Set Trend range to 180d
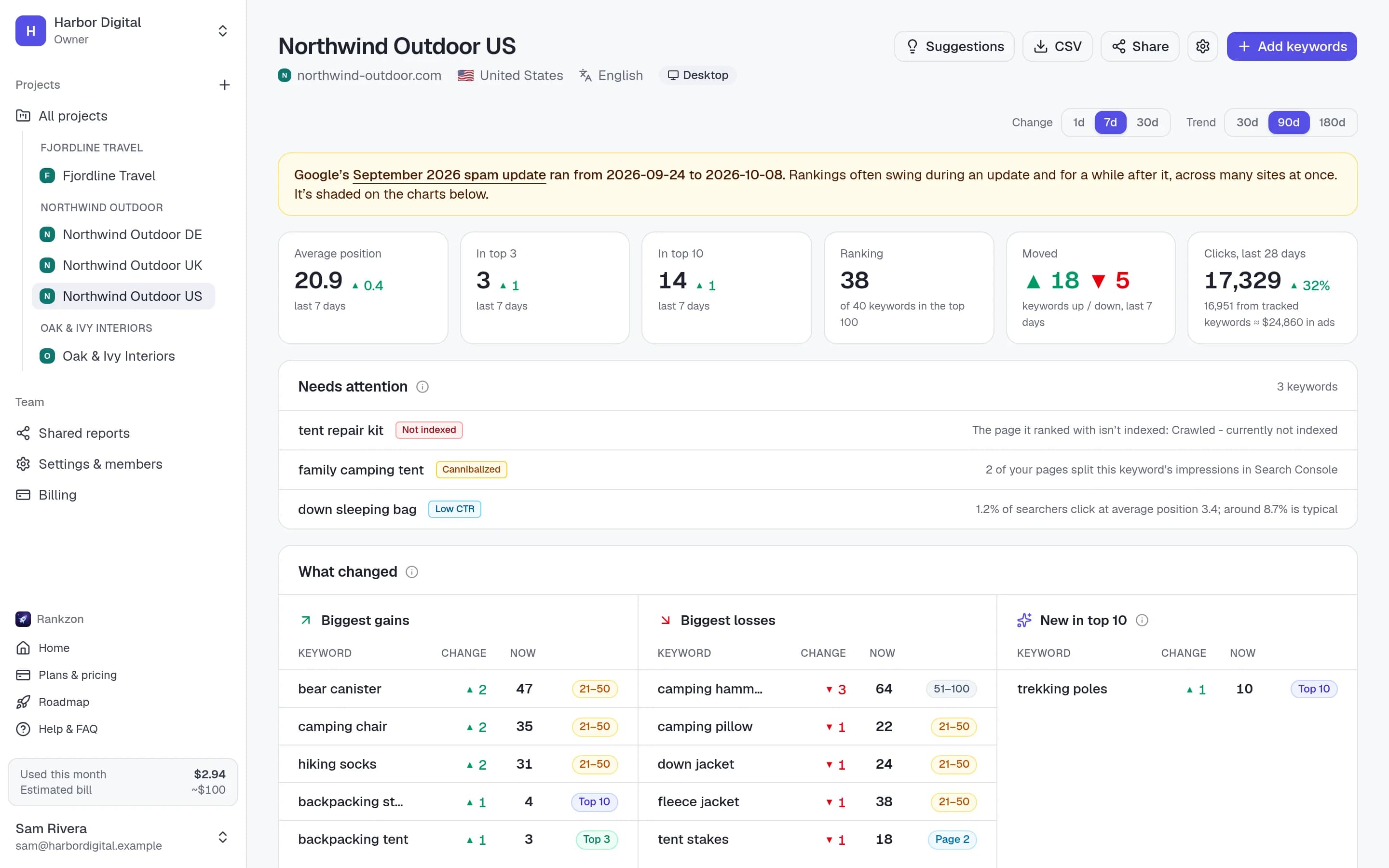This screenshot has width=1389, height=868. pyautogui.click(x=1332, y=122)
